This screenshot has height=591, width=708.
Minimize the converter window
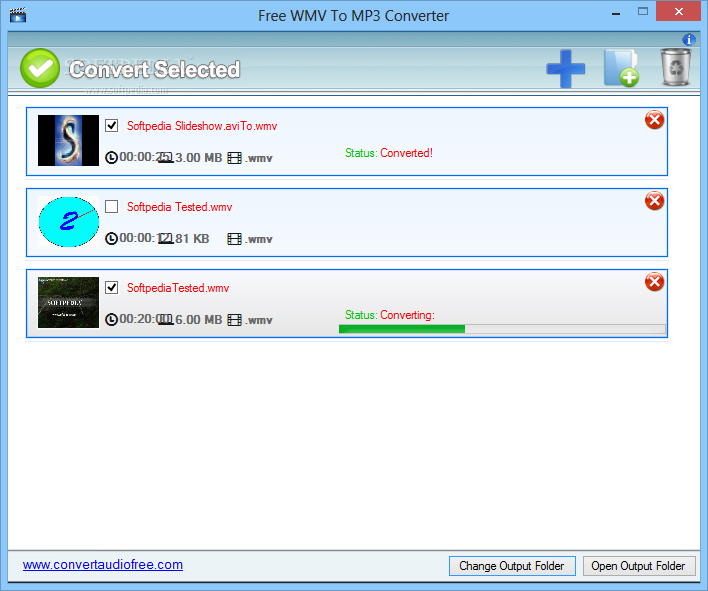pyautogui.click(x=615, y=14)
